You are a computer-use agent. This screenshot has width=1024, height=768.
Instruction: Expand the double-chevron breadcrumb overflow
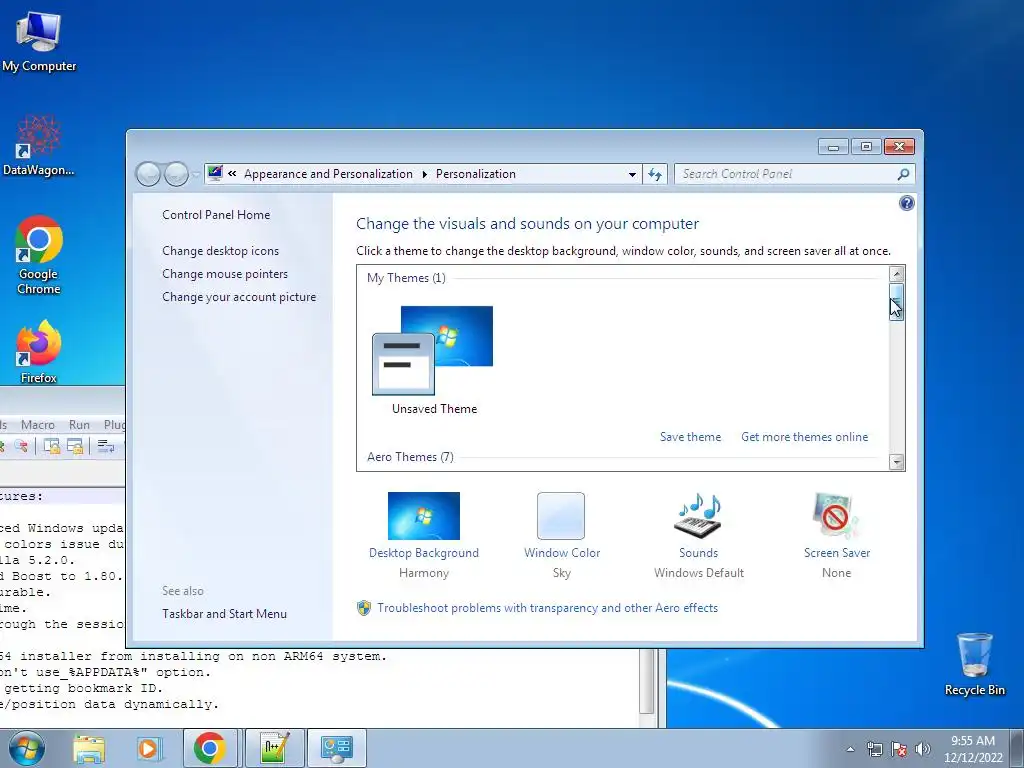232,174
